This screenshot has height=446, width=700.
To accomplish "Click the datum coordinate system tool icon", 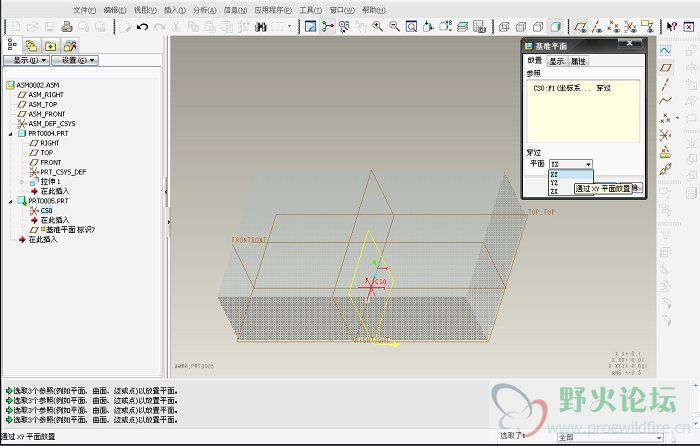I will click(666, 135).
